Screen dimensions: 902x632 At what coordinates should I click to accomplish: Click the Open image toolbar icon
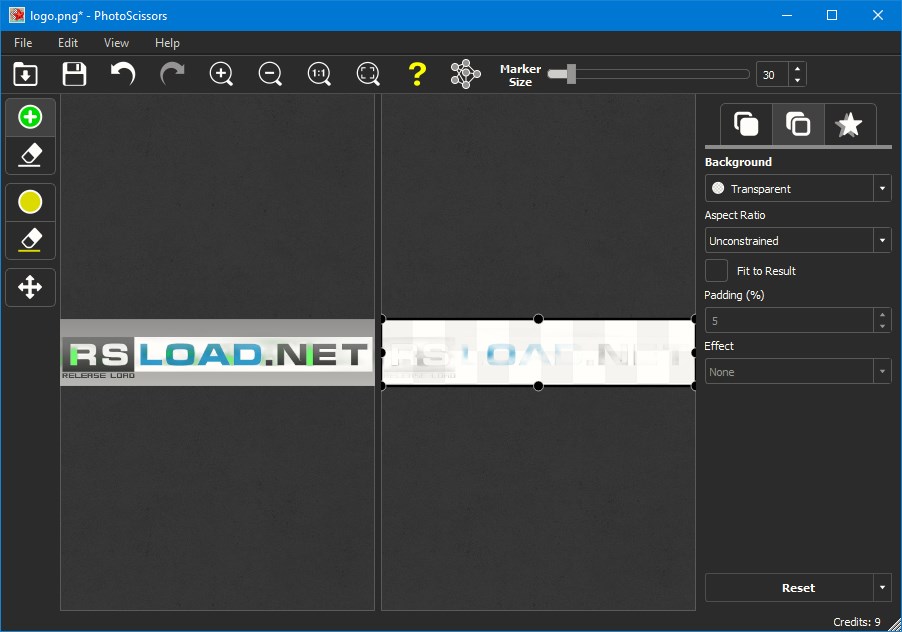click(25, 74)
